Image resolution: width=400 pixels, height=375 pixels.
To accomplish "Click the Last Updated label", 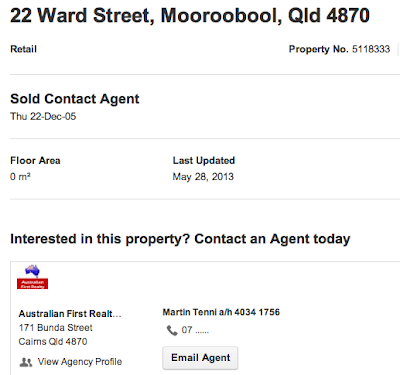I will [x=204, y=160].
